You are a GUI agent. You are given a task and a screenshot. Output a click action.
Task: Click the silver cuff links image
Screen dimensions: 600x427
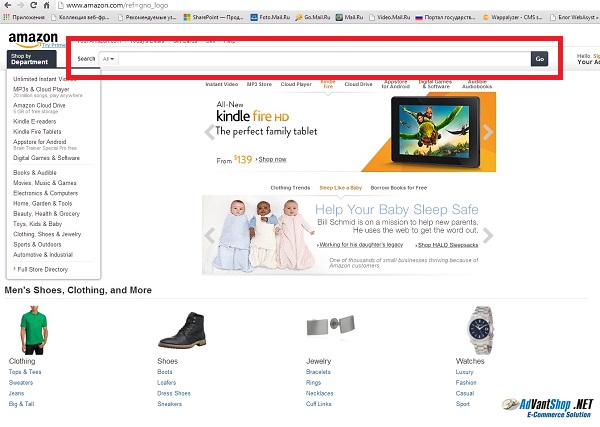[x=331, y=326]
